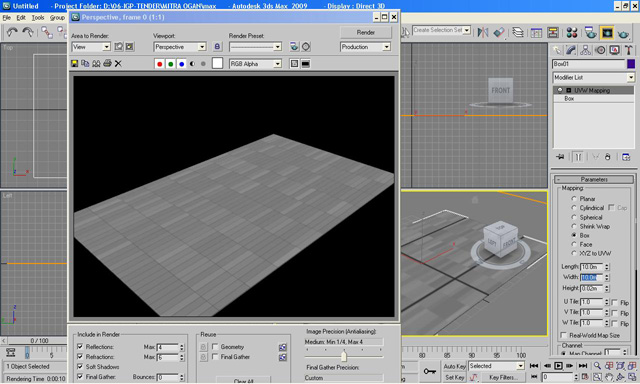Click Display Alpha Channel icon
Viewport: 640px width, 384px height.
(192, 64)
